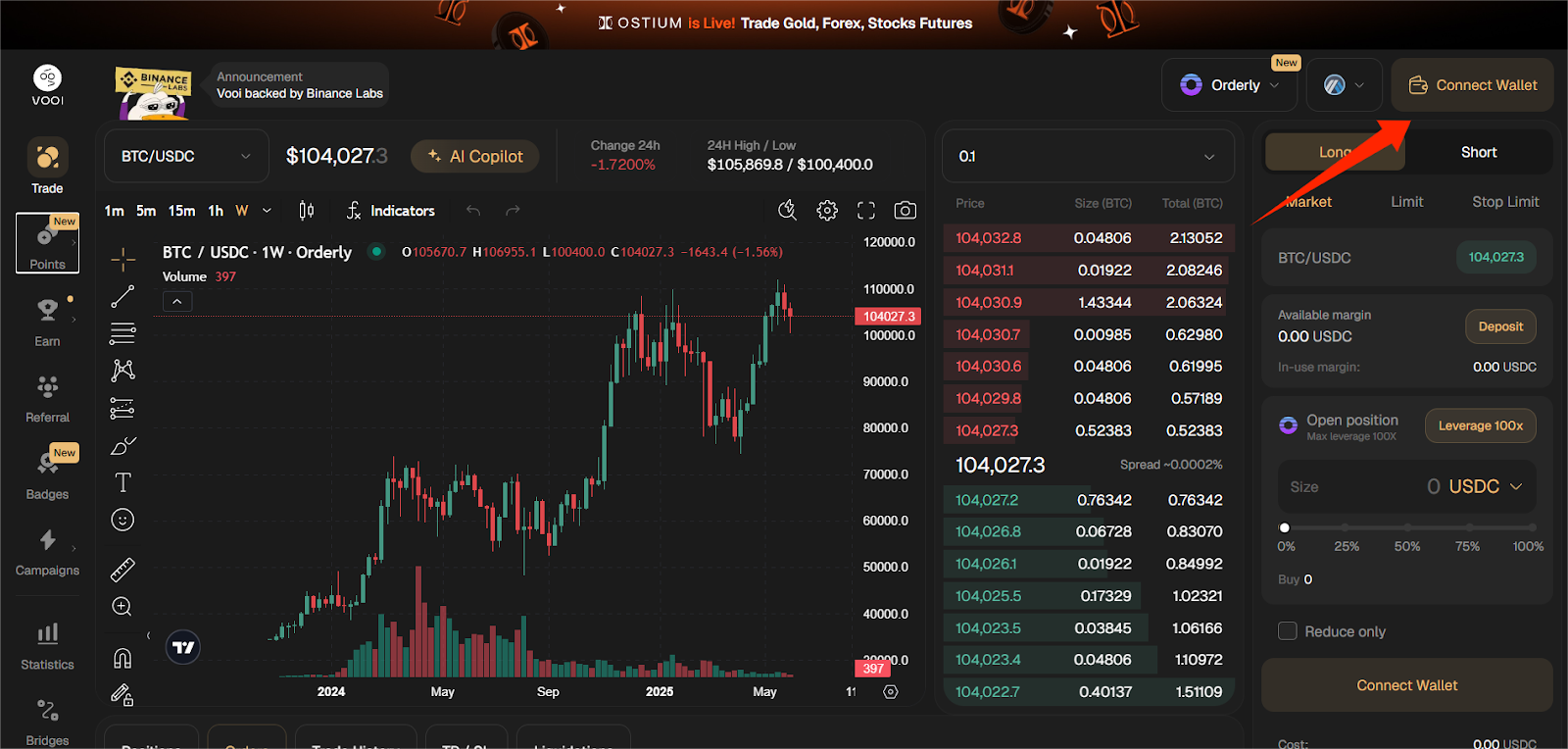Open the Trade section in sidebar
1568x749 pixels.
pos(47,167)
